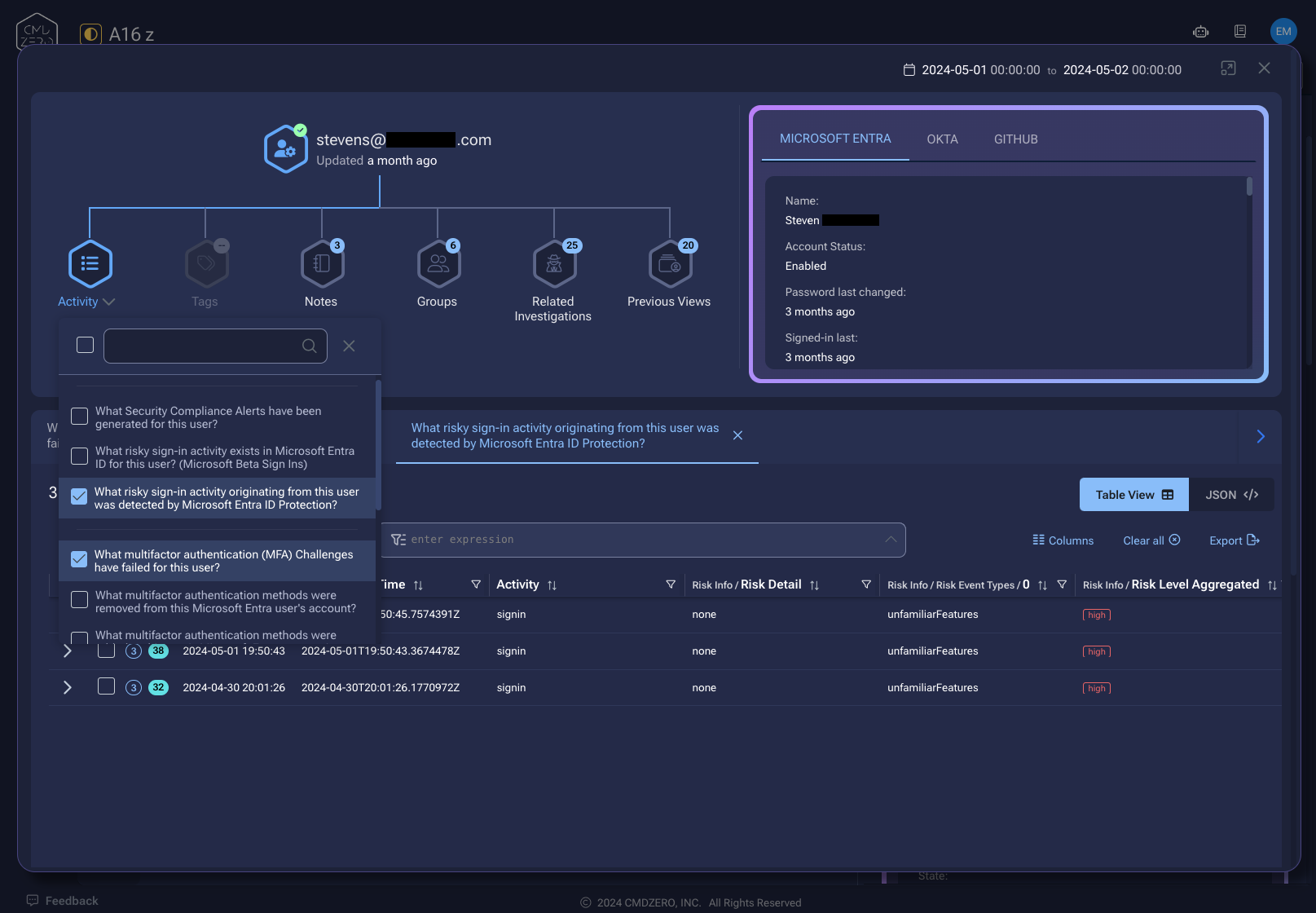Click Clear all filters
Screen dimensions: 1316x913
pyautogui.click(x=1151, y=540)
